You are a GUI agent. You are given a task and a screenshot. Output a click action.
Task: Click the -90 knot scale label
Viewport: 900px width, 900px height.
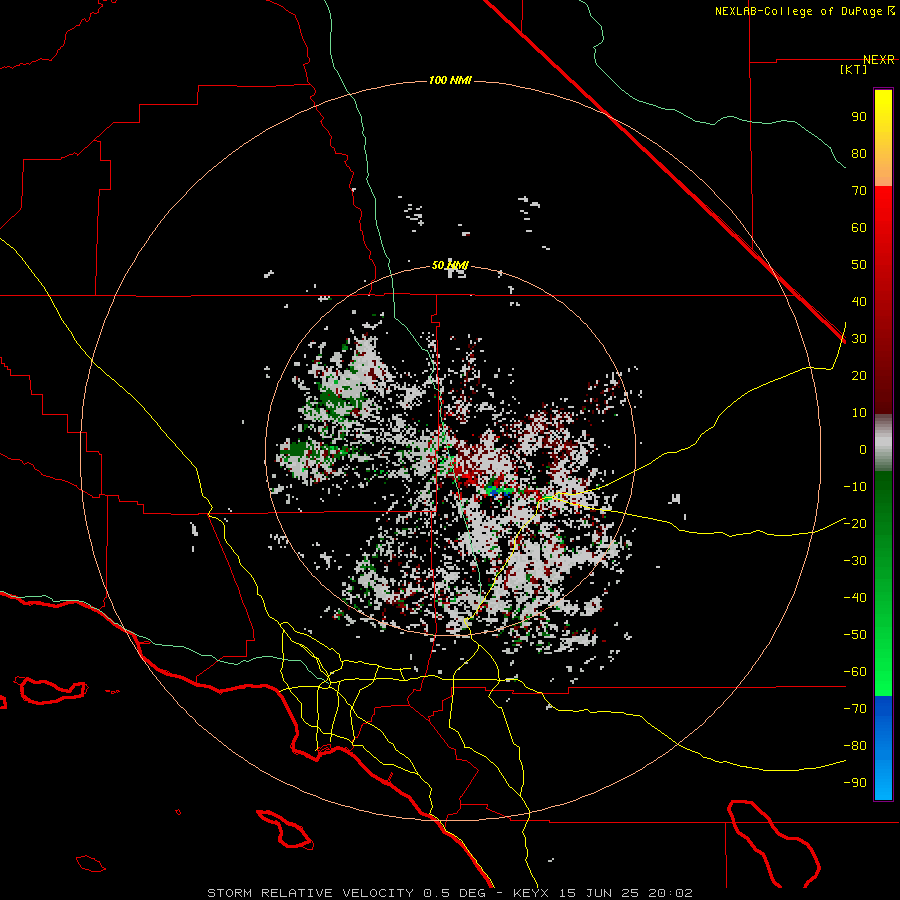coord(855,783)
